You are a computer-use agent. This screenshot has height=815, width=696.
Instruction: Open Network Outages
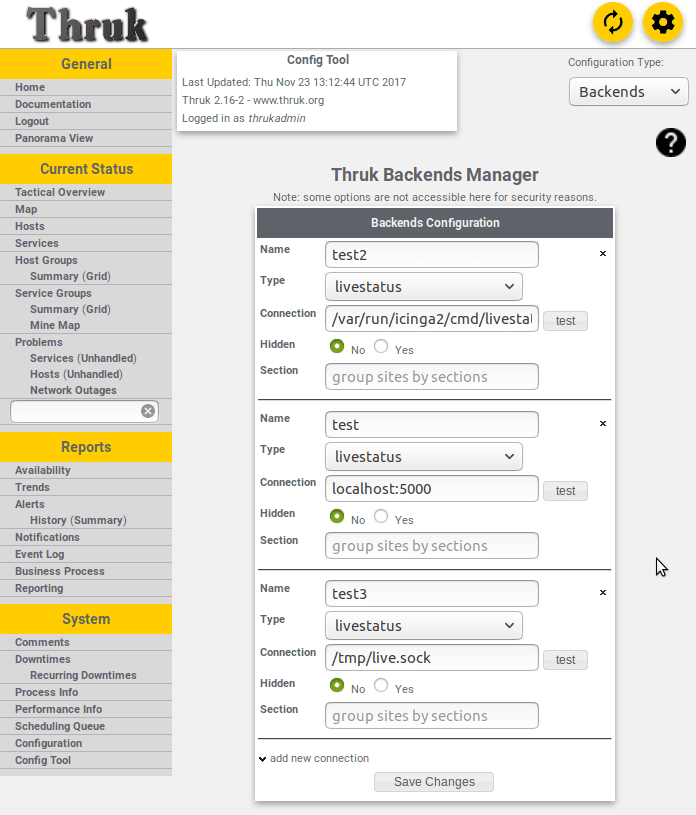tap(73, 390)
